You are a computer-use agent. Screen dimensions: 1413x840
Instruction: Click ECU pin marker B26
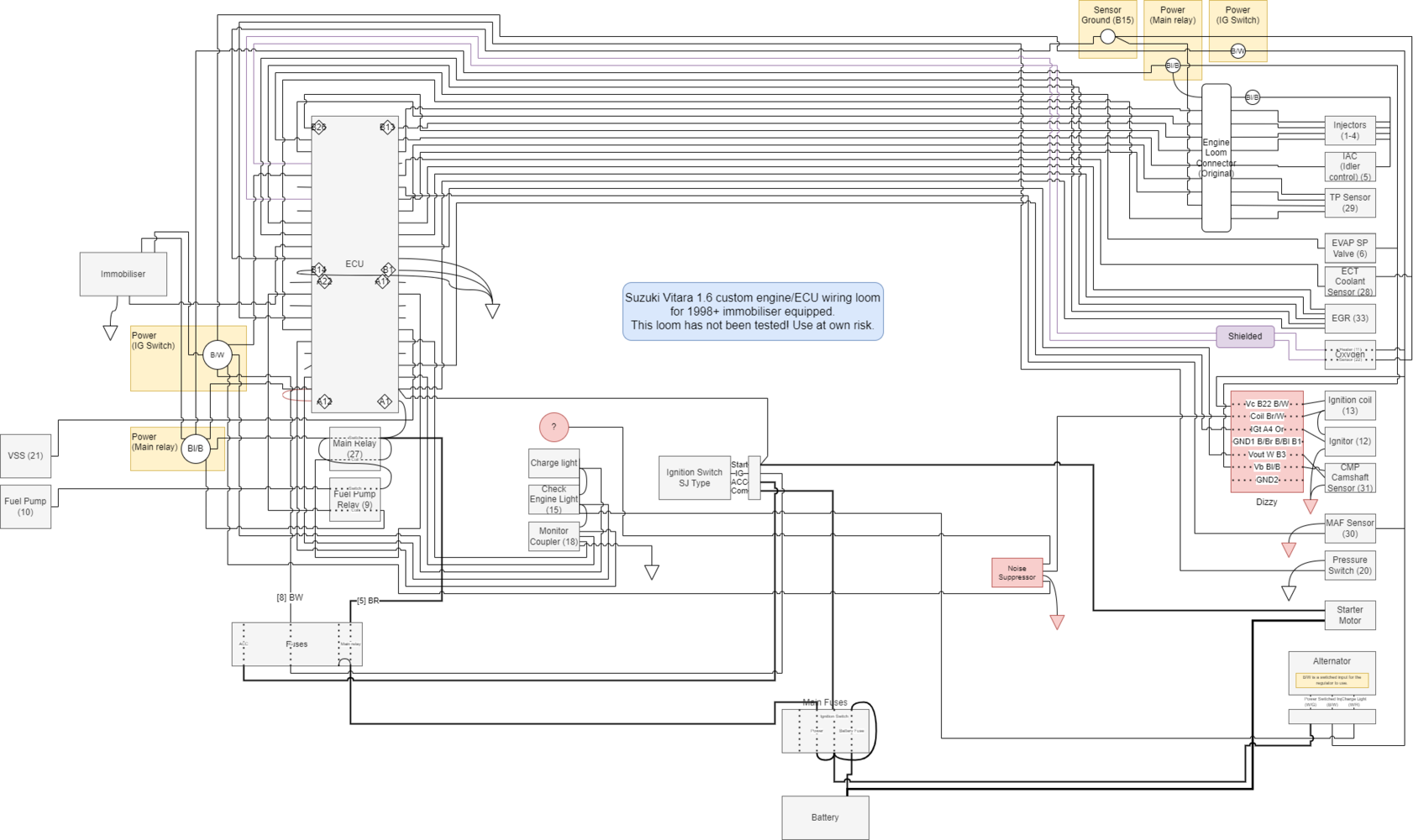tap(318, 128)
